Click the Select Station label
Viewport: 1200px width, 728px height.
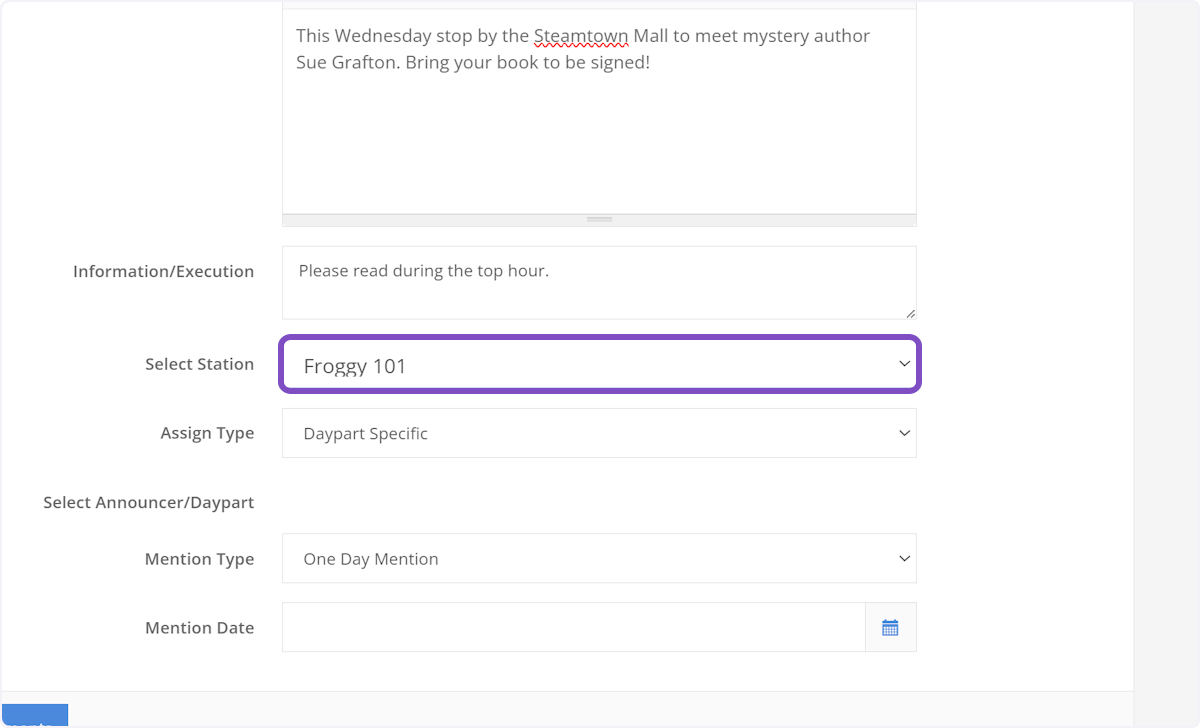tap(199, 364)
